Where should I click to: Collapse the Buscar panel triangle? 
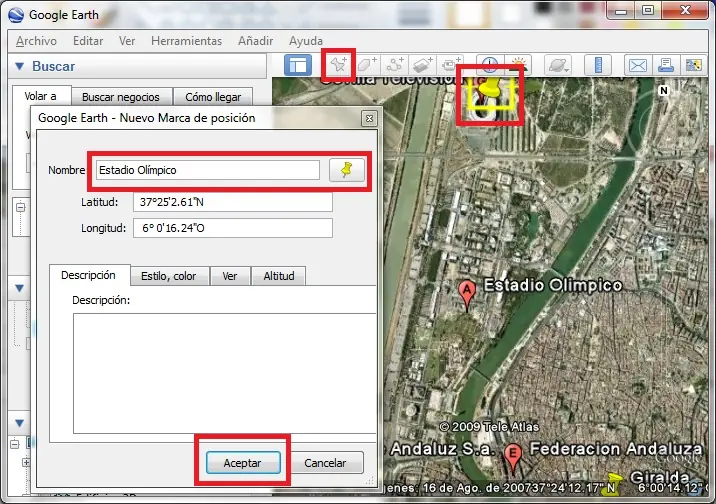point(20,66)
